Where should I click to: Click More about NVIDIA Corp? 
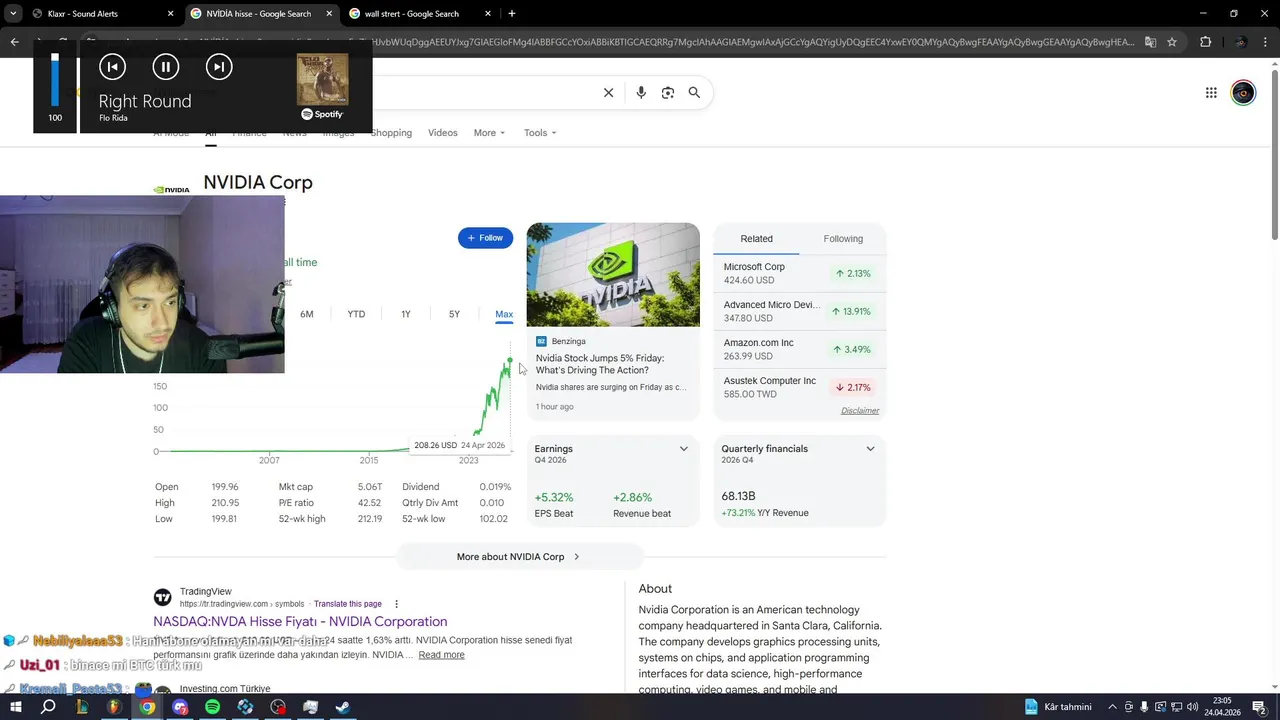pyautogui.click(x=518, y=557)
